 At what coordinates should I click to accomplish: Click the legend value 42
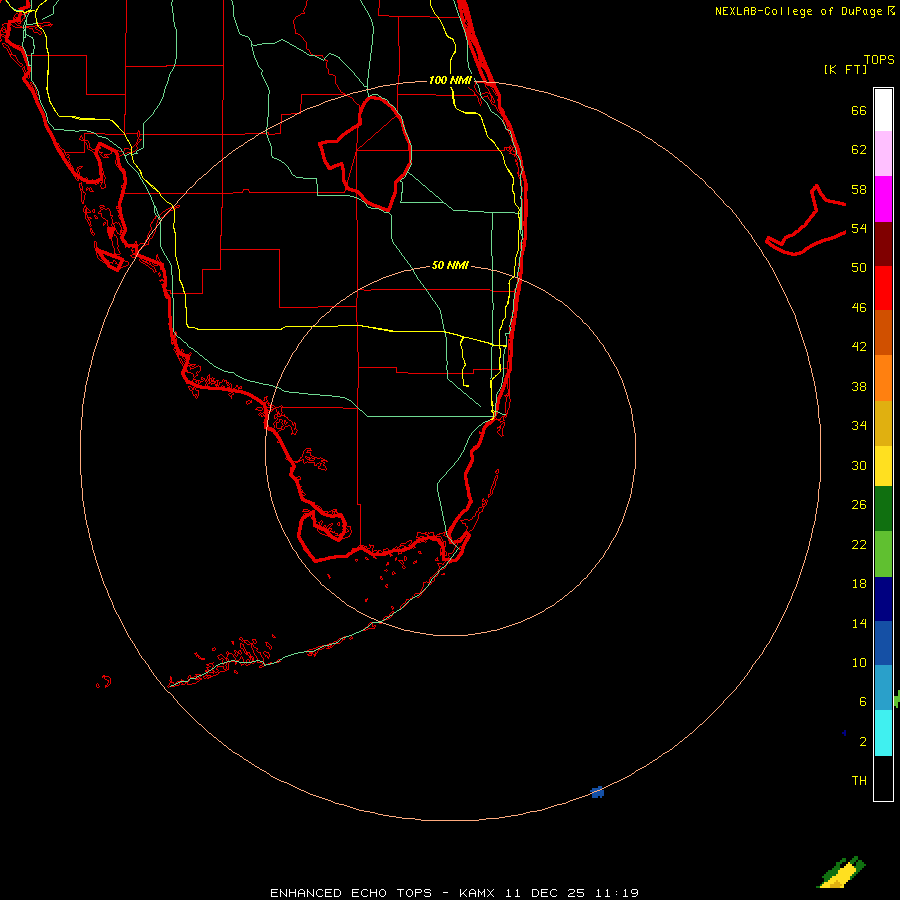(x=859, y=347)
